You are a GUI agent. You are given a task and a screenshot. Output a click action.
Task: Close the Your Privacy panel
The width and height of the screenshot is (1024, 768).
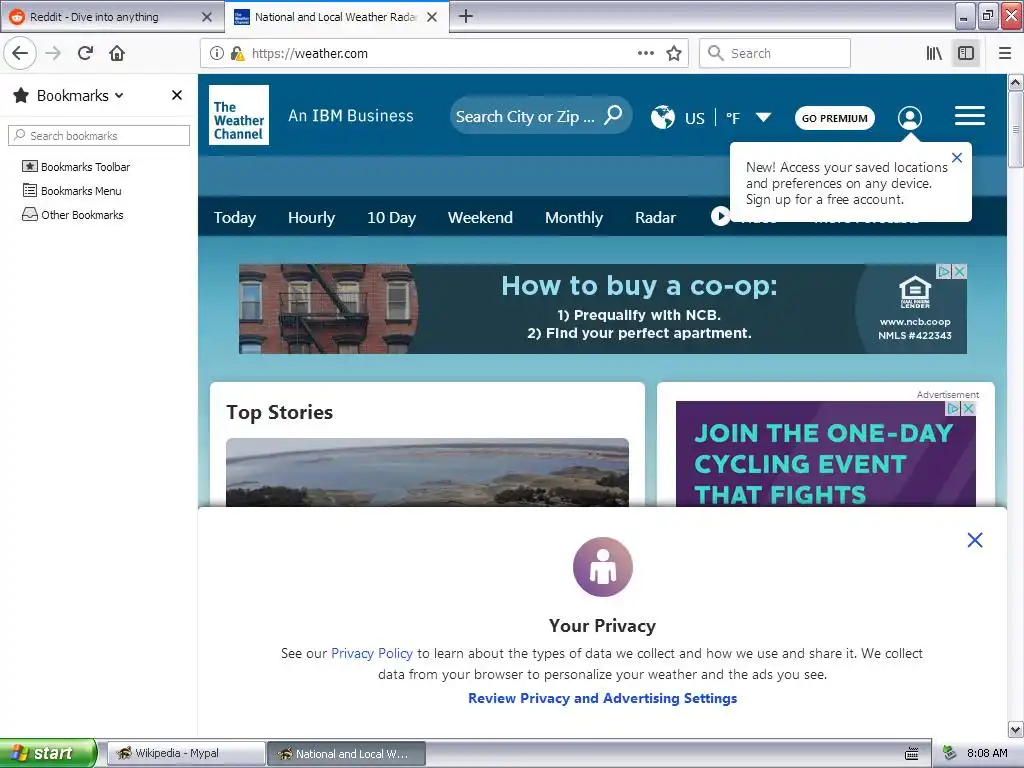click(x=974, y=539)
